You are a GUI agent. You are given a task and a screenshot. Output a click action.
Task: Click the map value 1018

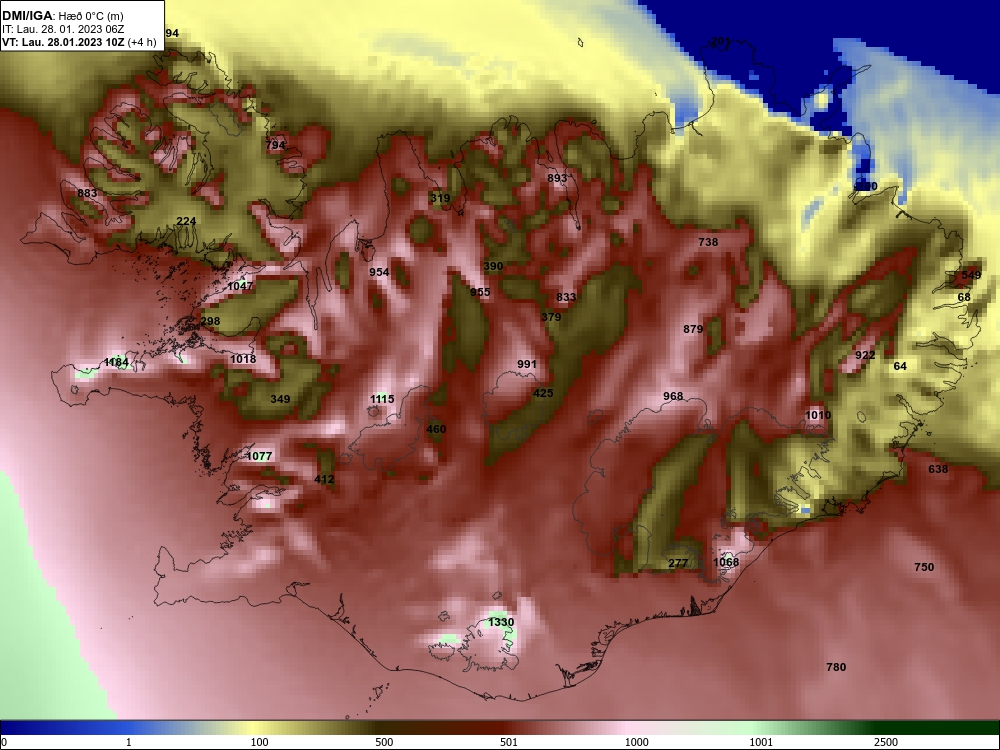243,359
